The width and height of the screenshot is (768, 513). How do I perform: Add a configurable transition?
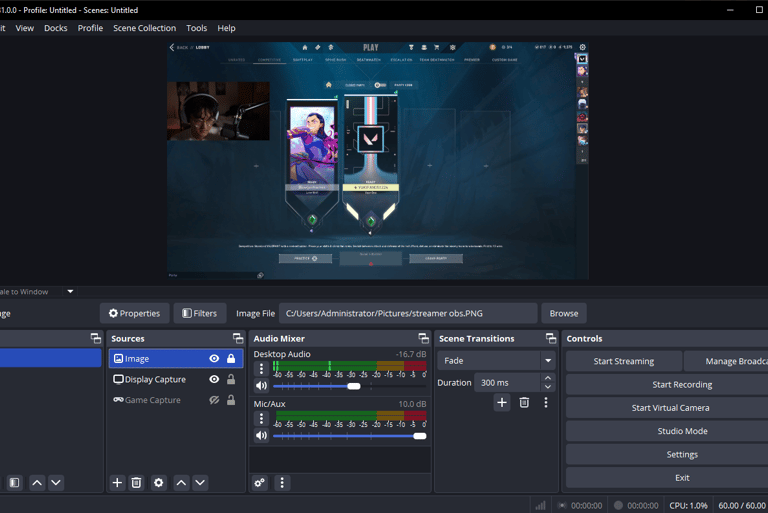pos(502,403)
